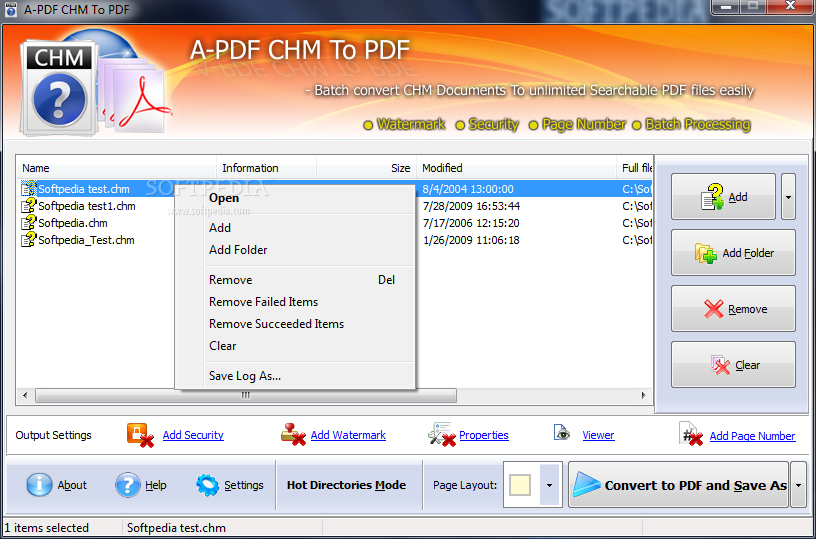This screenshot has height=539, width=816.
Task: Click the app icon in title bar
Action: (x=10, y=9)
